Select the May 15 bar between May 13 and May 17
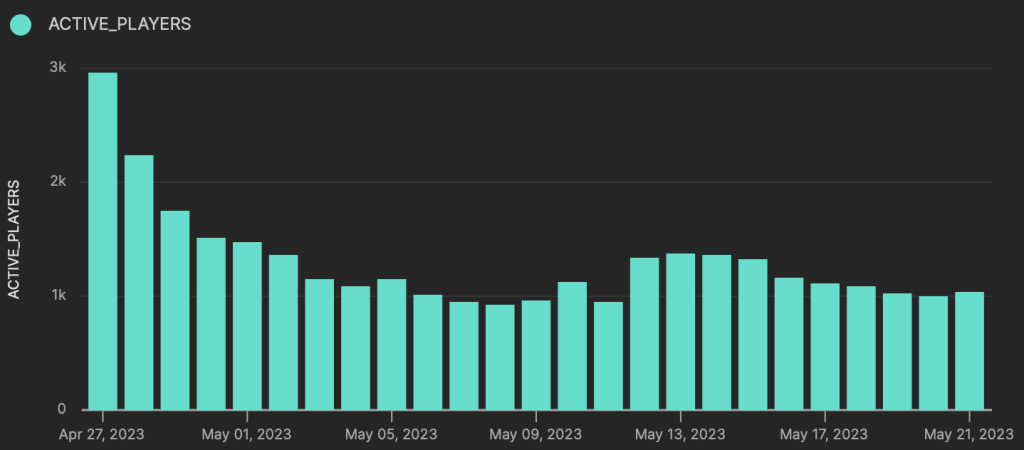 pos(753,334)
